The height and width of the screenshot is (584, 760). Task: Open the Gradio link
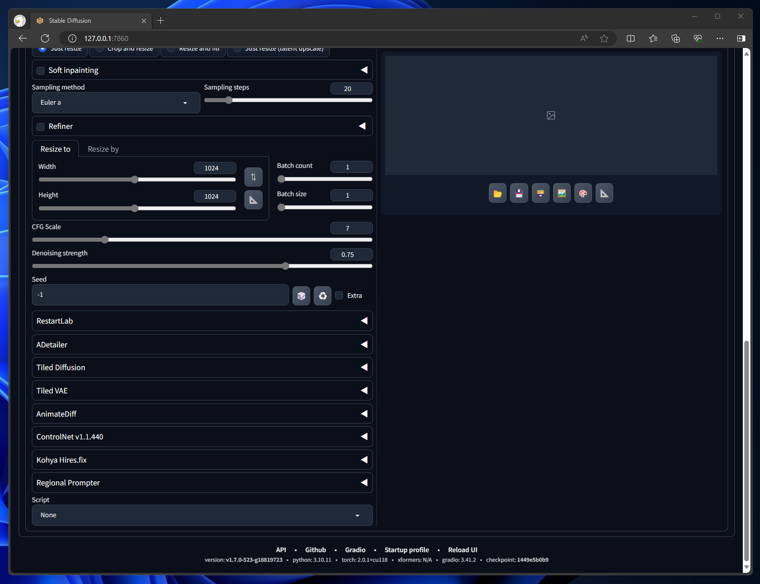pos(355,550)
